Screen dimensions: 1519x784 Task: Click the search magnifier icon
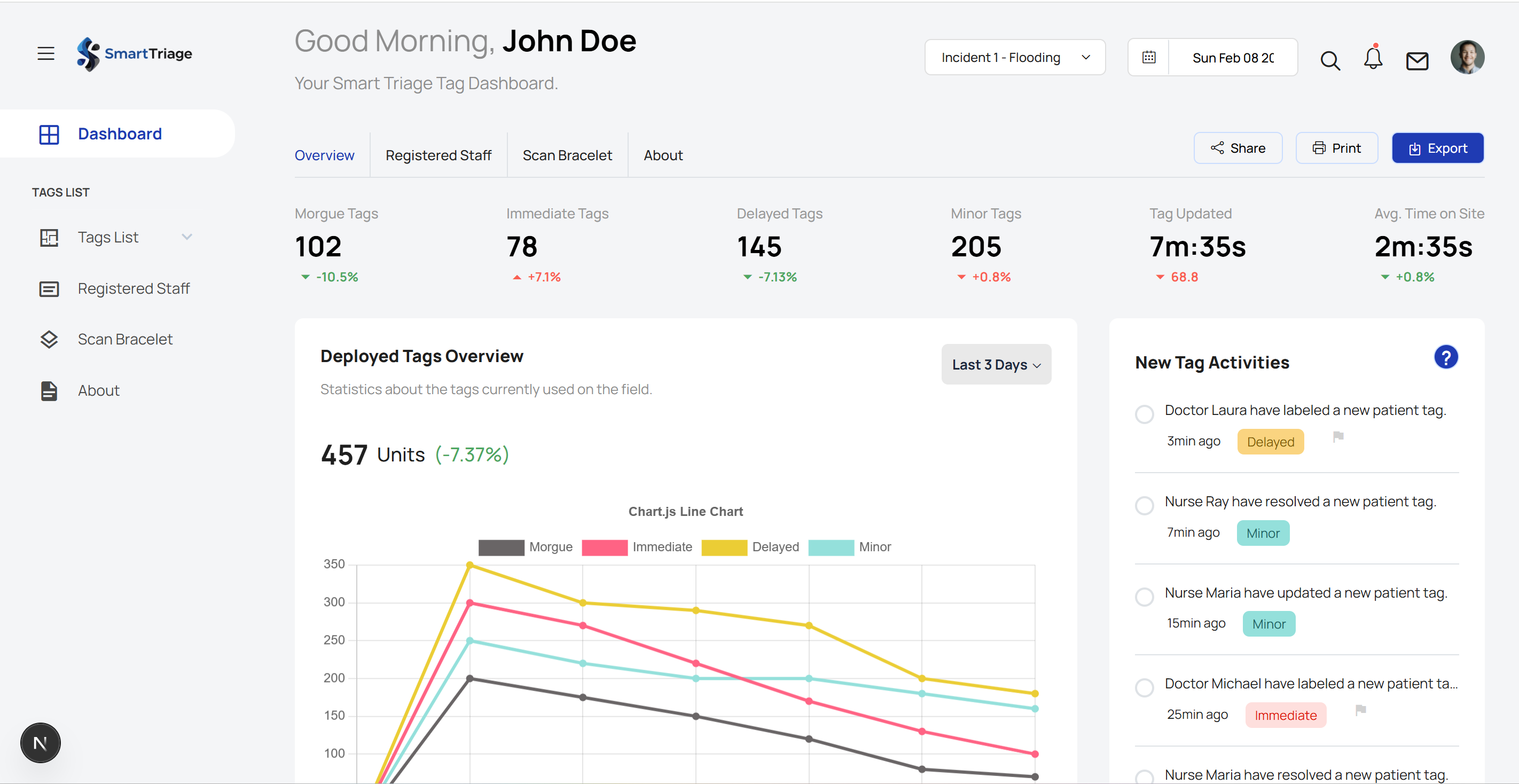tap(1330, 59)
